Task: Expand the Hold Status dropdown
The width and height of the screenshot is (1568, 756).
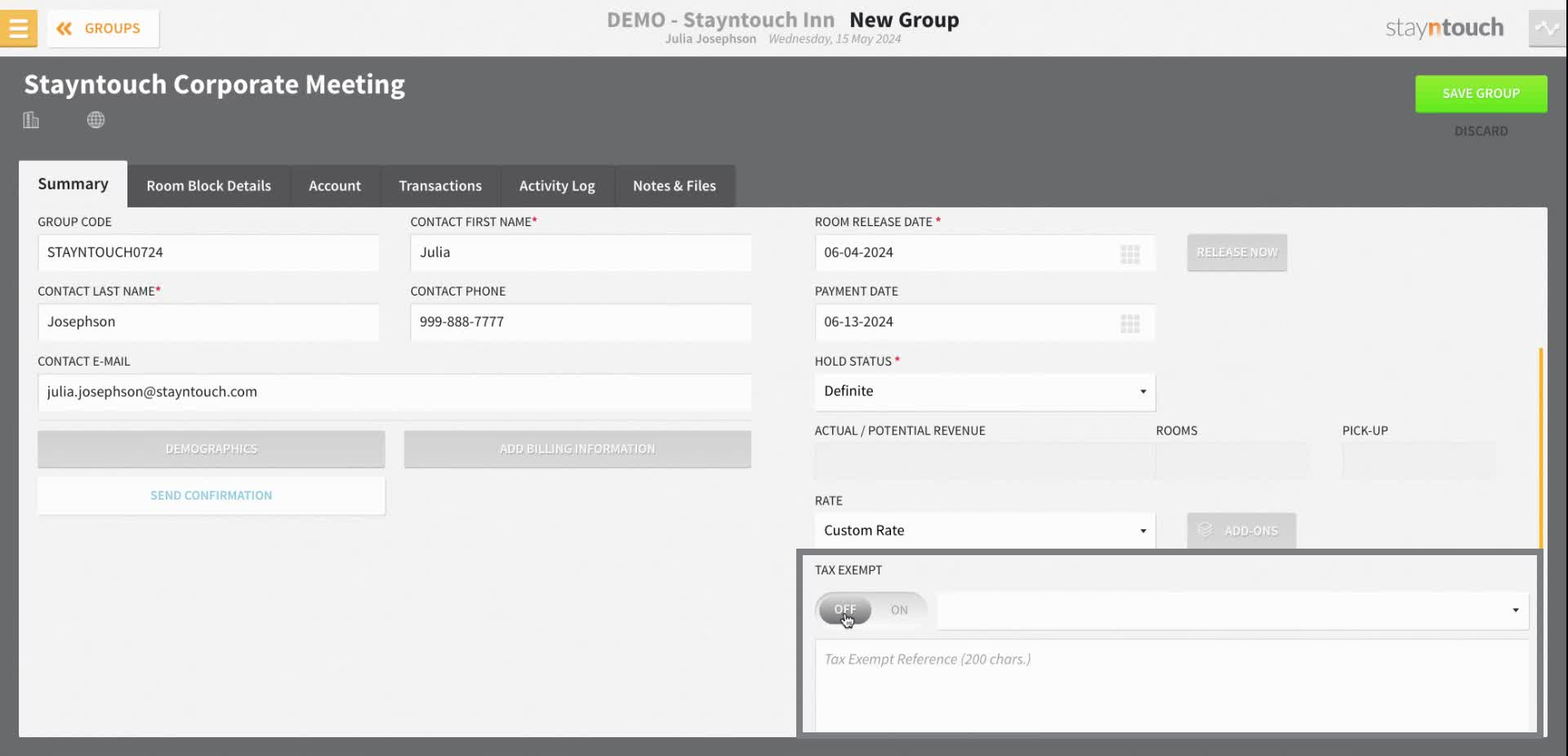Action: 985,392
